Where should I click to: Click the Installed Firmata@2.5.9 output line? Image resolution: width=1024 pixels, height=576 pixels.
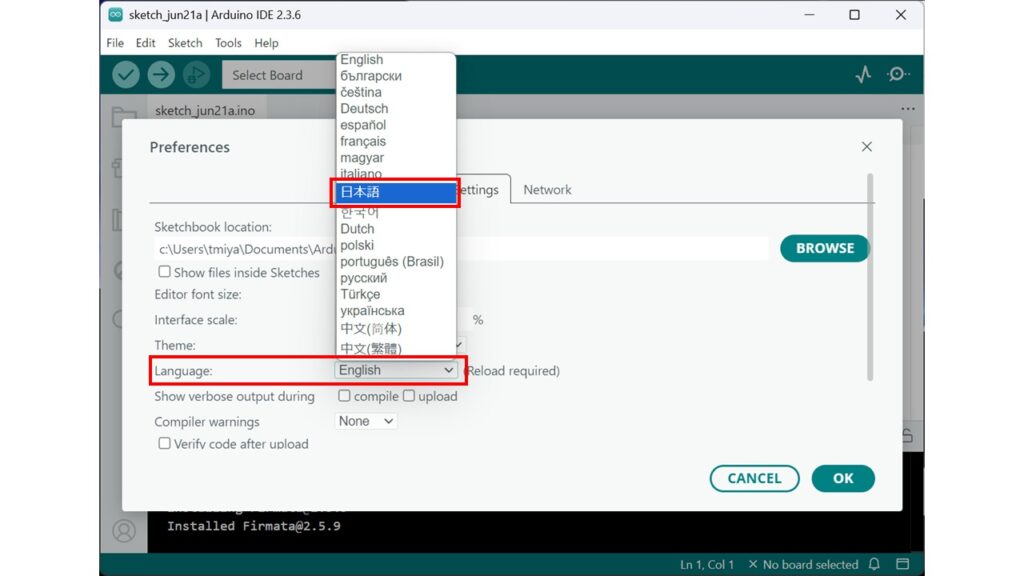(x=254, y=526)
